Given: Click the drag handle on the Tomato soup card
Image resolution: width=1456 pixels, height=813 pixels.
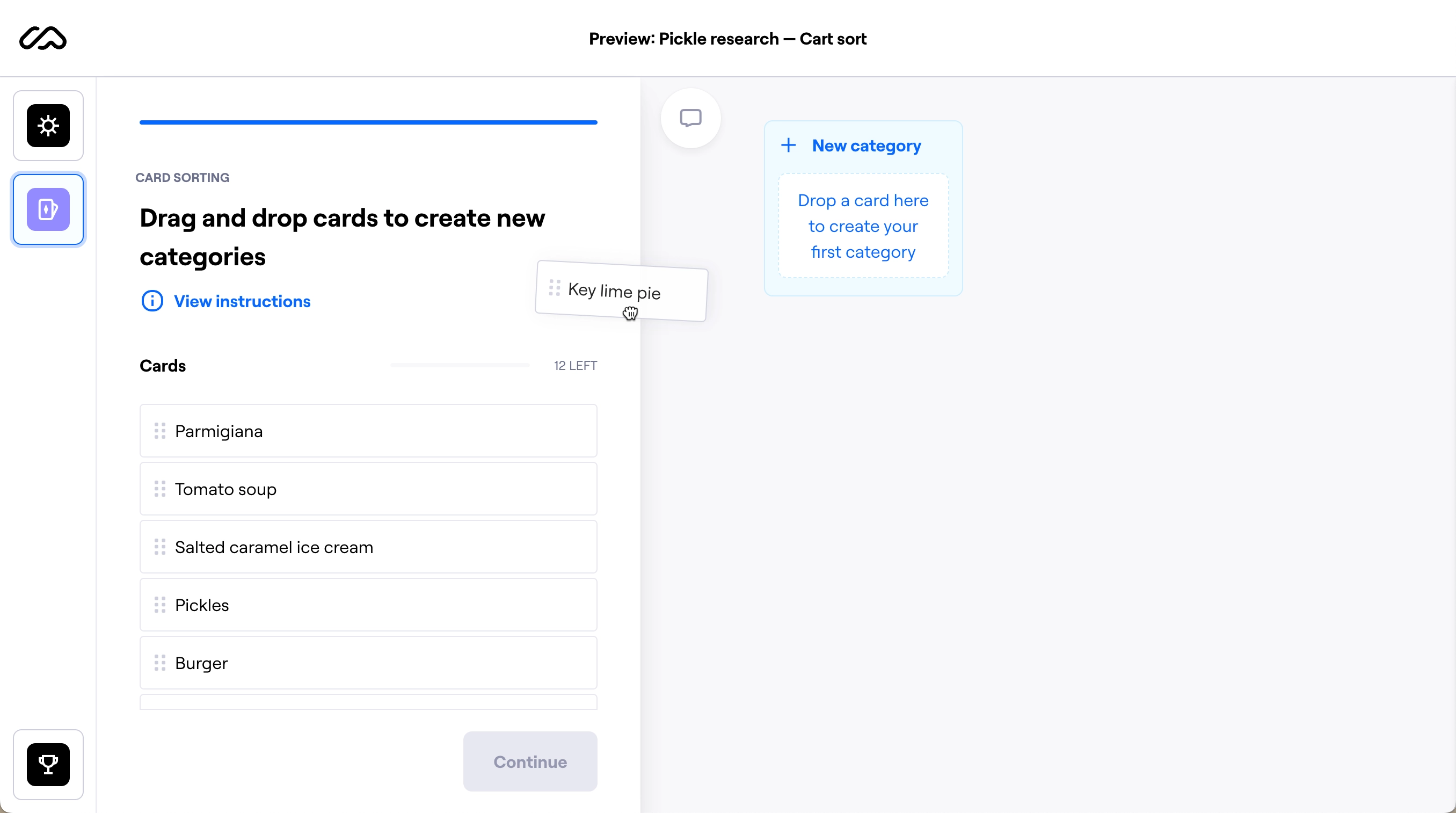Looking at the screenshot, I should pos(160,489).
